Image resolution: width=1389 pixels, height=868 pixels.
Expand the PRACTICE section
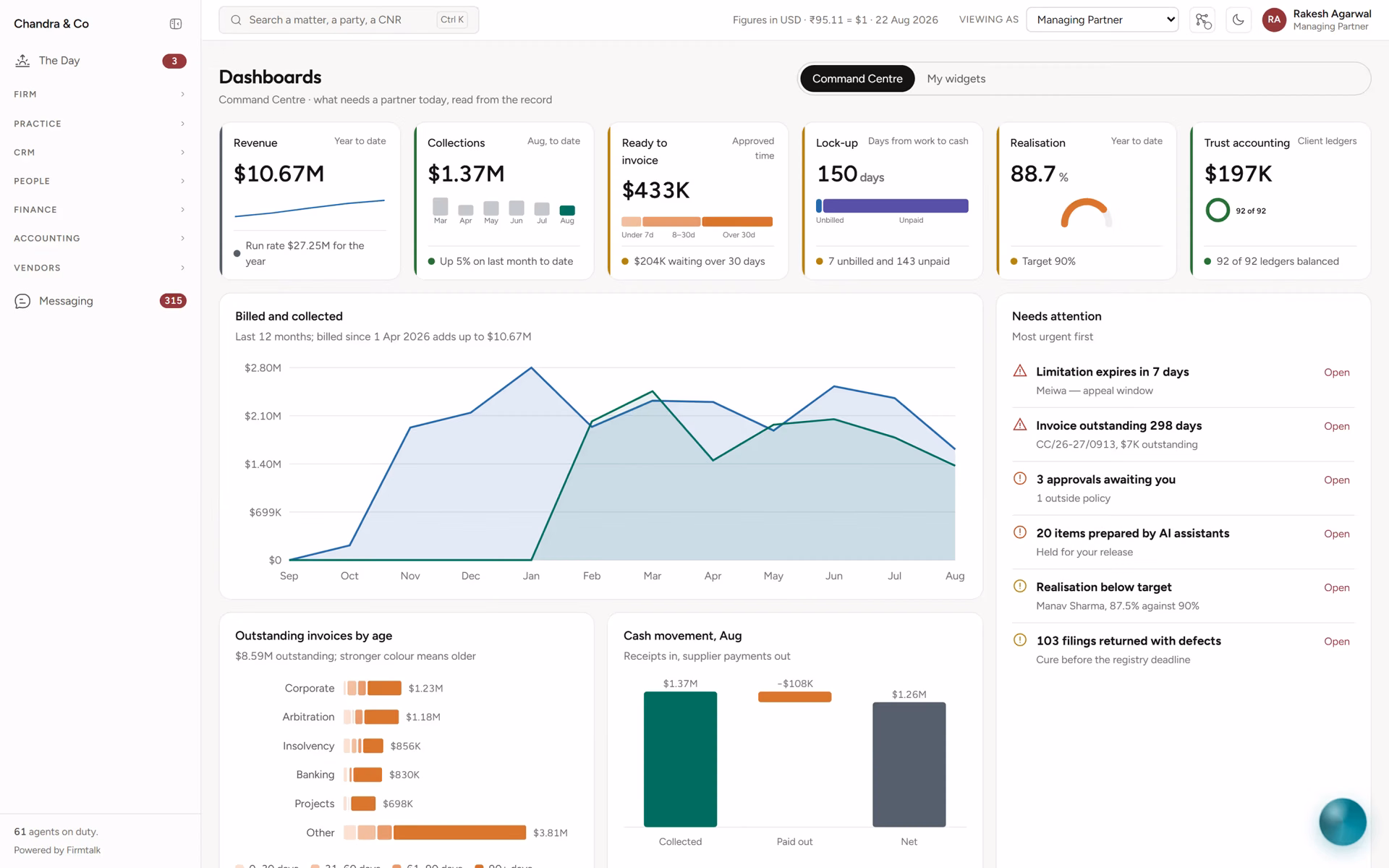point(100,124)
